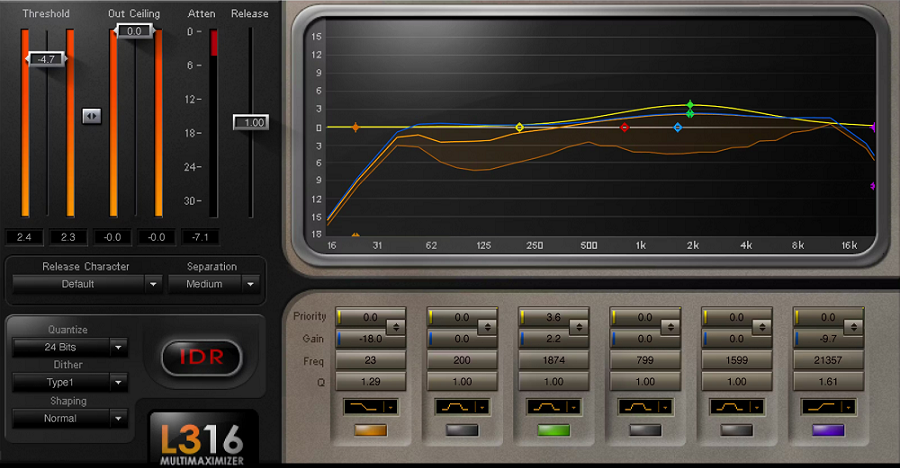
Task: Enable the gray band button under the 1599 Hz band
Action: [736, 430]
